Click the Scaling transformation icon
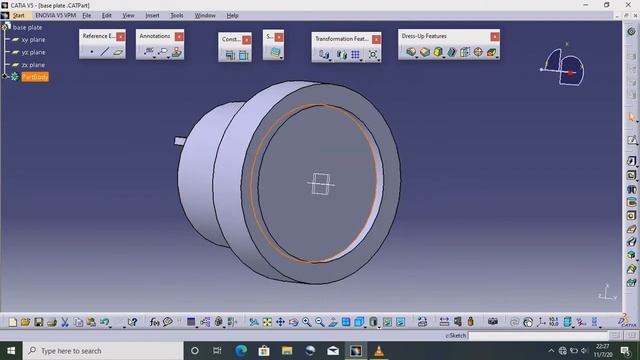 click(x=373, y=54)
